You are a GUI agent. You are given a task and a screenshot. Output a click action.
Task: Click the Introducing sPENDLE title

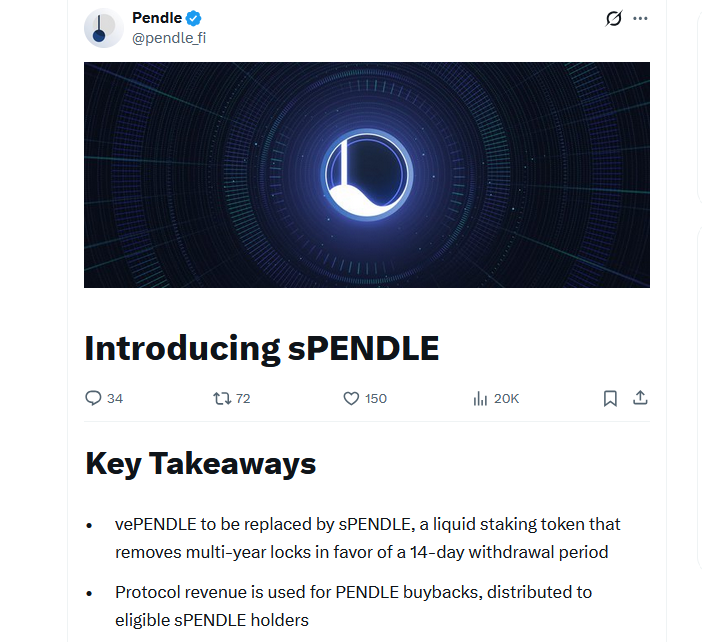coord(262,348)
